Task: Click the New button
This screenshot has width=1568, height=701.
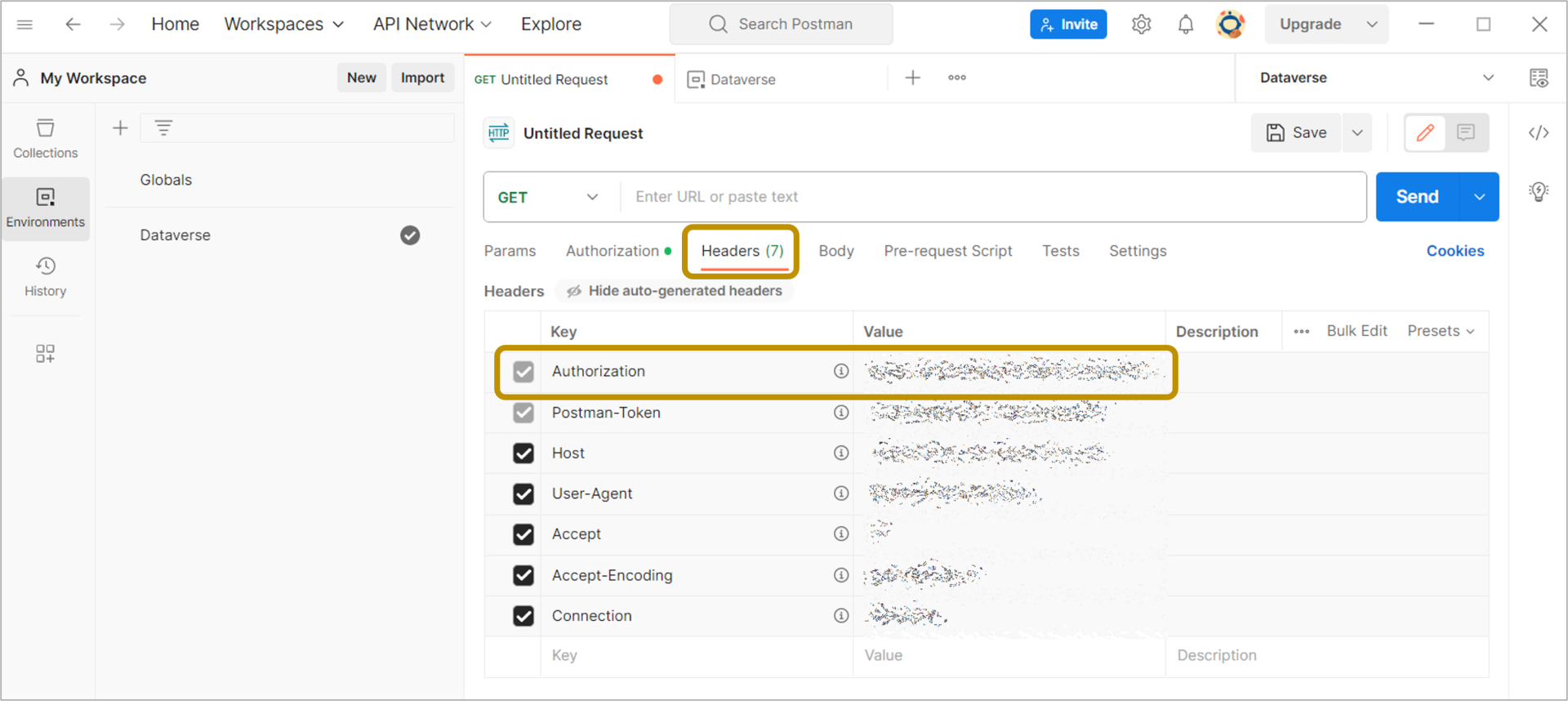Action: tap(362, 78)
